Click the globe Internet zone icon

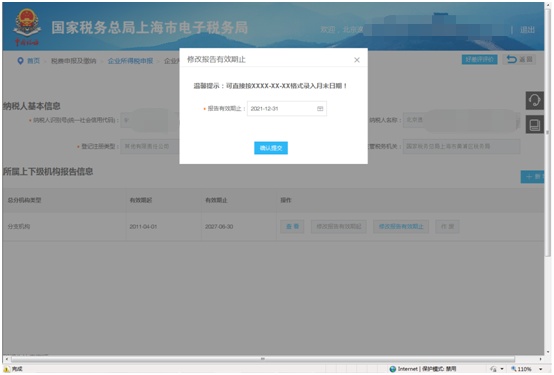point(393,369)
